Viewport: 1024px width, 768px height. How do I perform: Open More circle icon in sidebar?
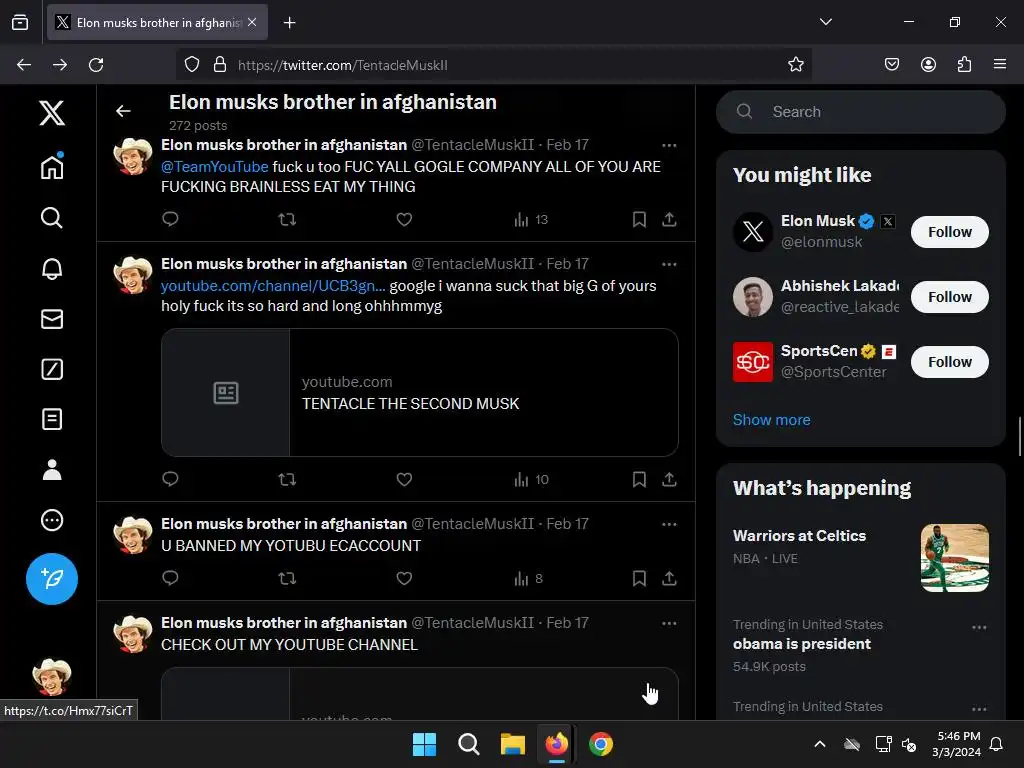pyautogui.click(x=52, y=520)
